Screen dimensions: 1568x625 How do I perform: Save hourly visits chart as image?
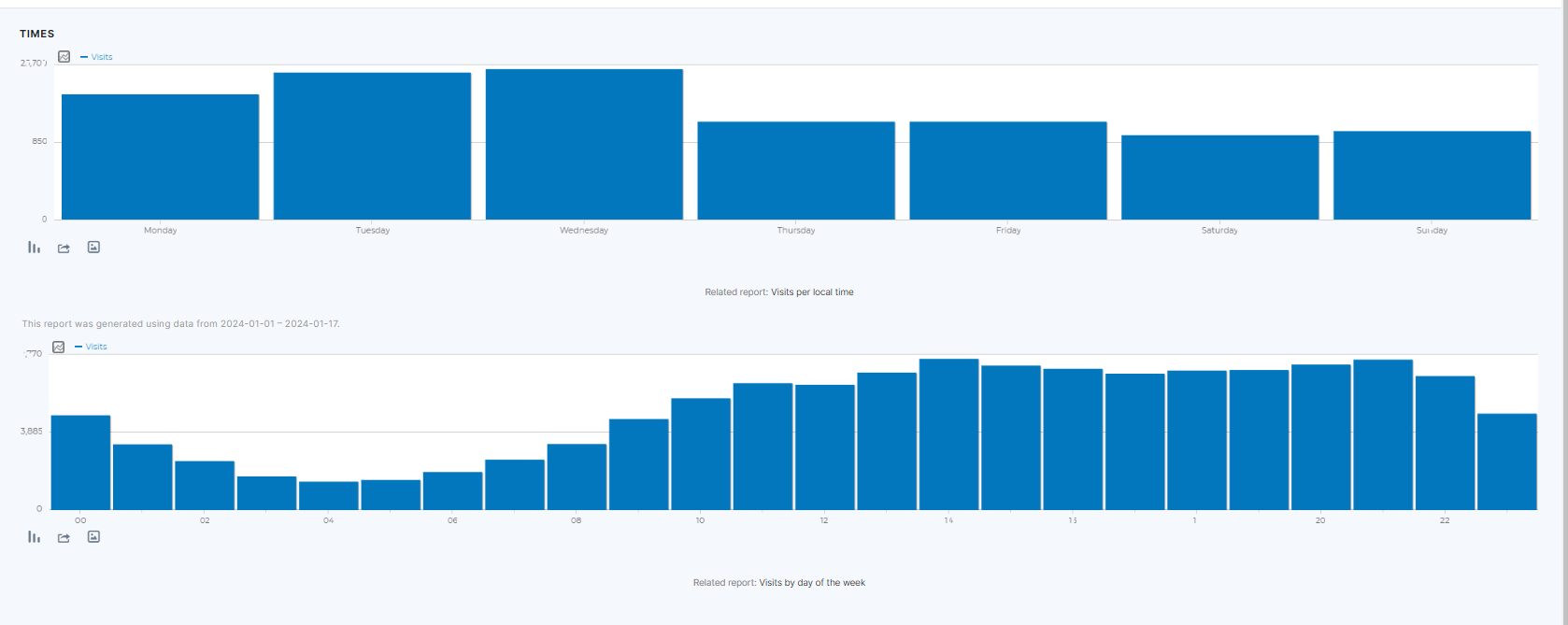click(x=93, y=537)
